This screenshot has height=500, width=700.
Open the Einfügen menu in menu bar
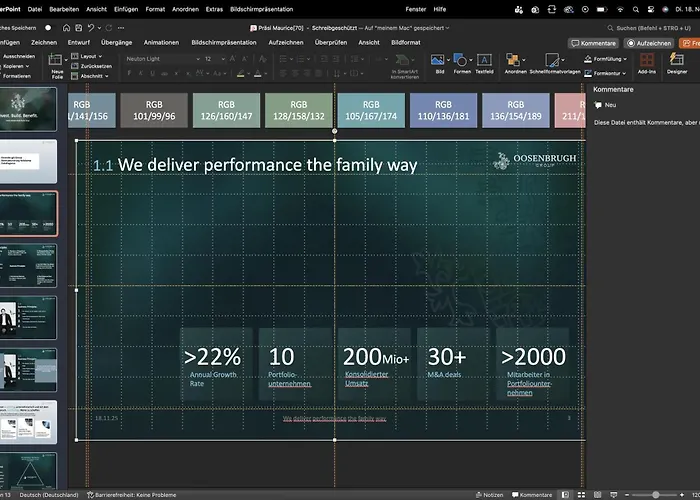126,9
